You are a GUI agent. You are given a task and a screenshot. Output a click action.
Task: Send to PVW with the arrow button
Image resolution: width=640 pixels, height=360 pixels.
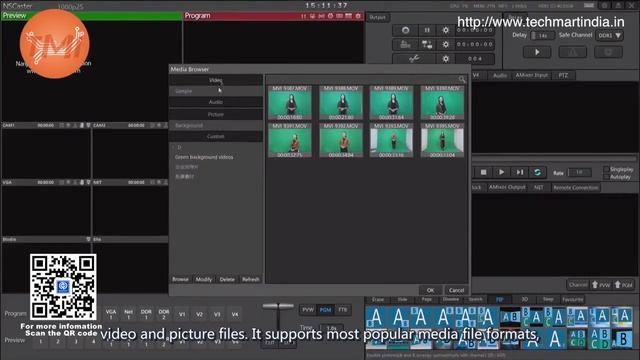pos(601,285)
